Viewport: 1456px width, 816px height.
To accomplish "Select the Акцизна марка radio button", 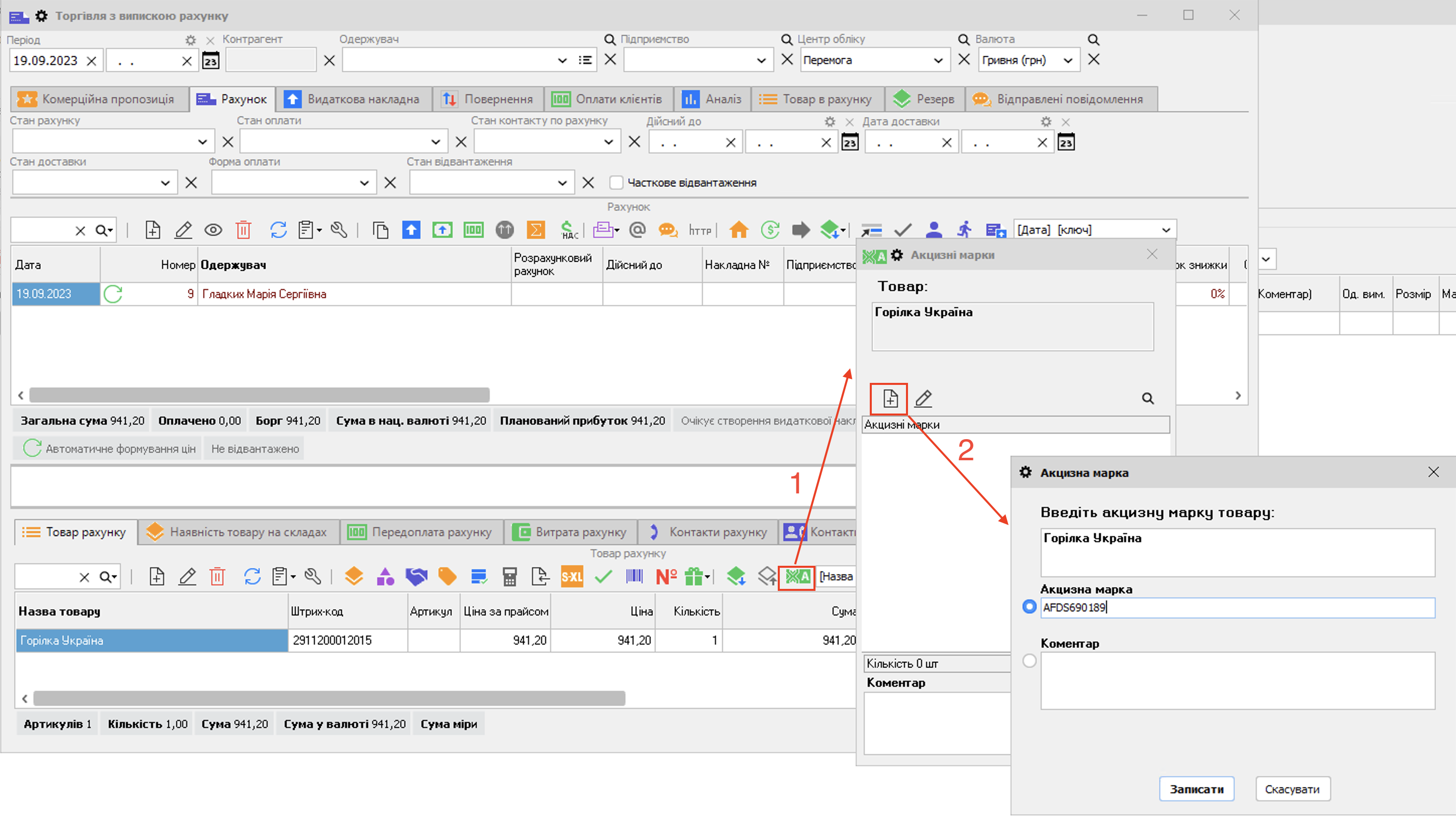I will click(x=1029, y=606).
